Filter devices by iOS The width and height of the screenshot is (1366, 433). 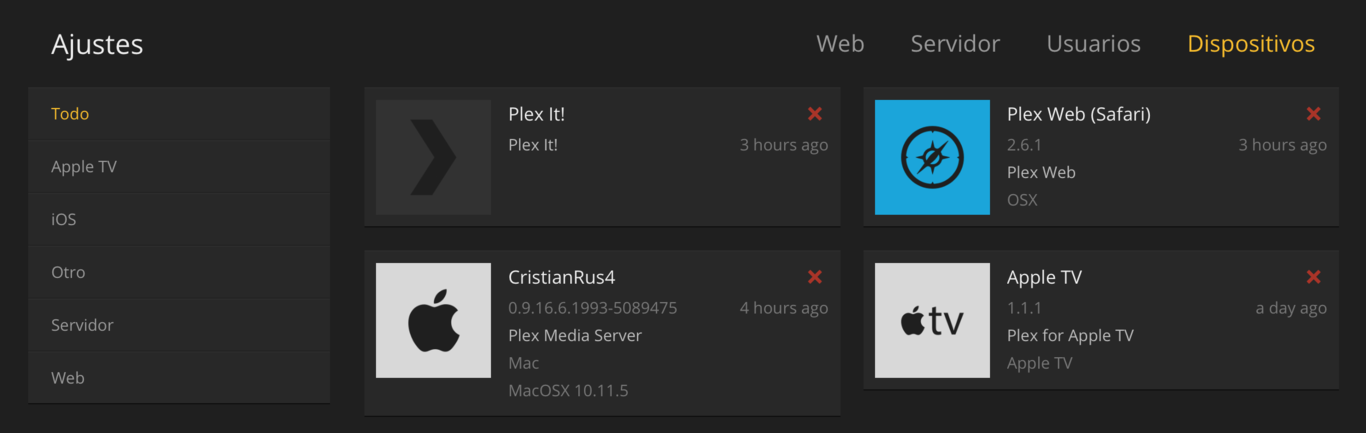179,219
